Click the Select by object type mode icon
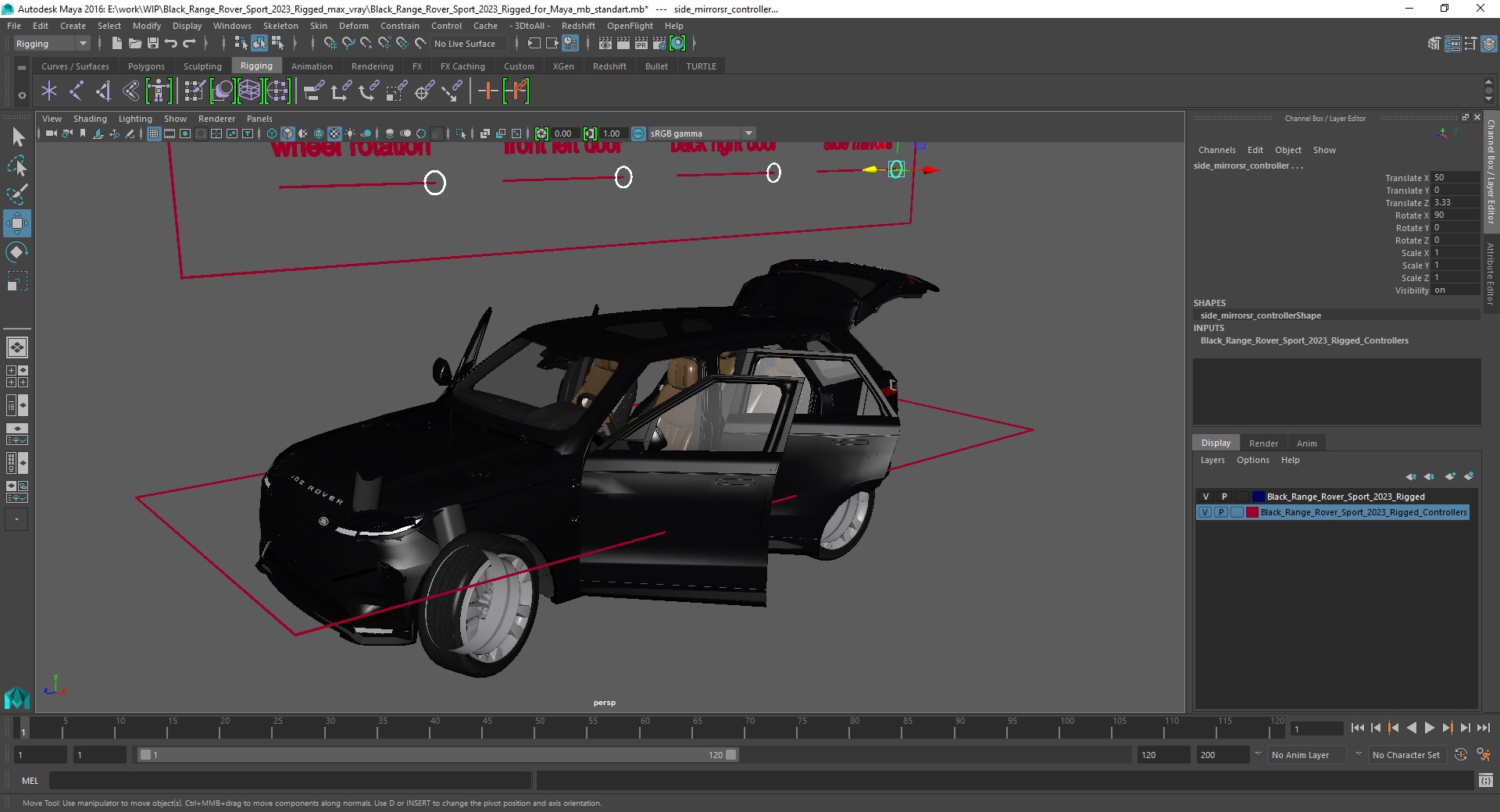The height and width of the screenshot is (812, 1500). (x=259, y=44)
